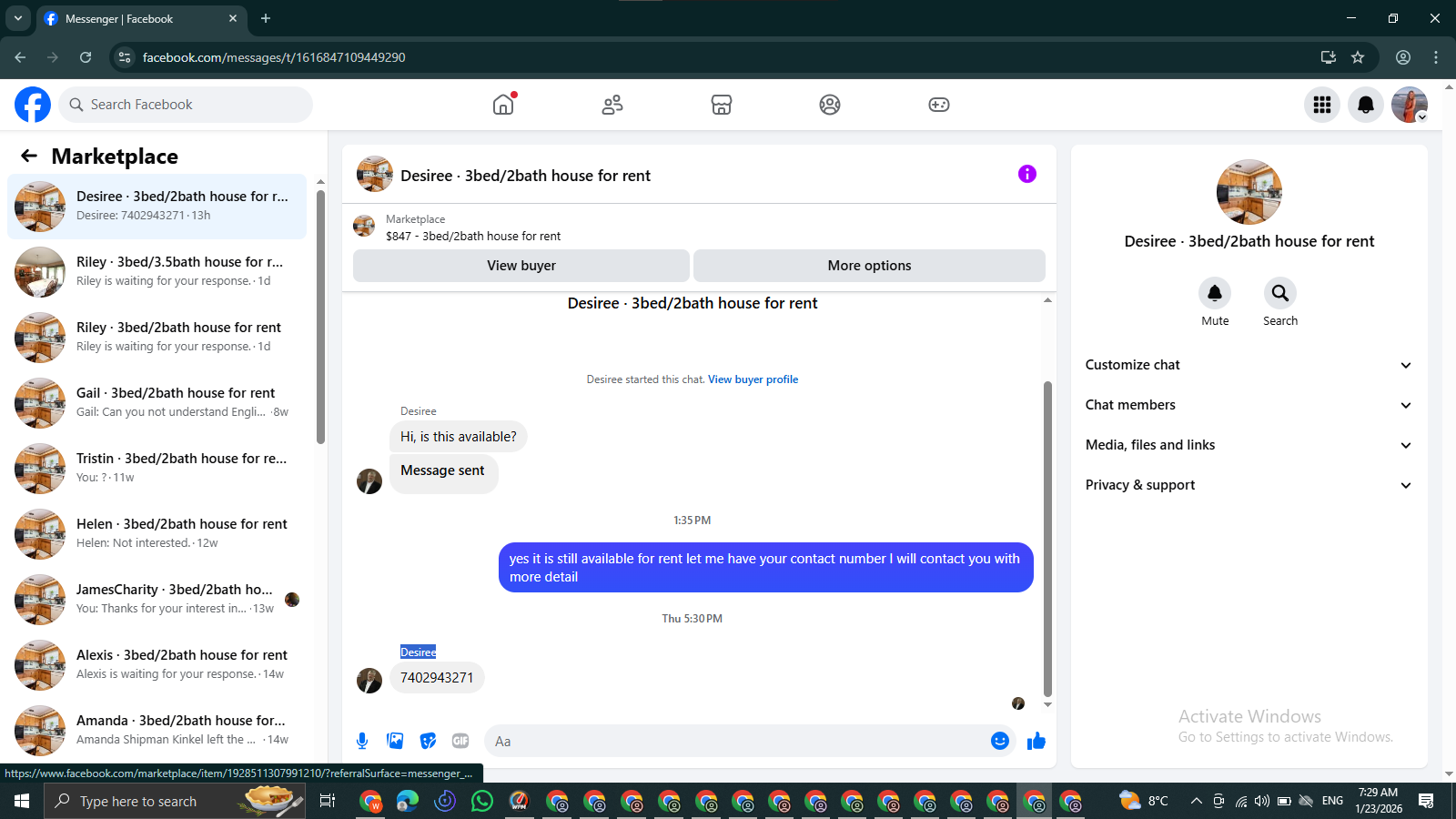The width and height of the screenshot is (1456, 819).
Task: Open the nine-dot menu grid icon
Action: tap(1322, 105)
